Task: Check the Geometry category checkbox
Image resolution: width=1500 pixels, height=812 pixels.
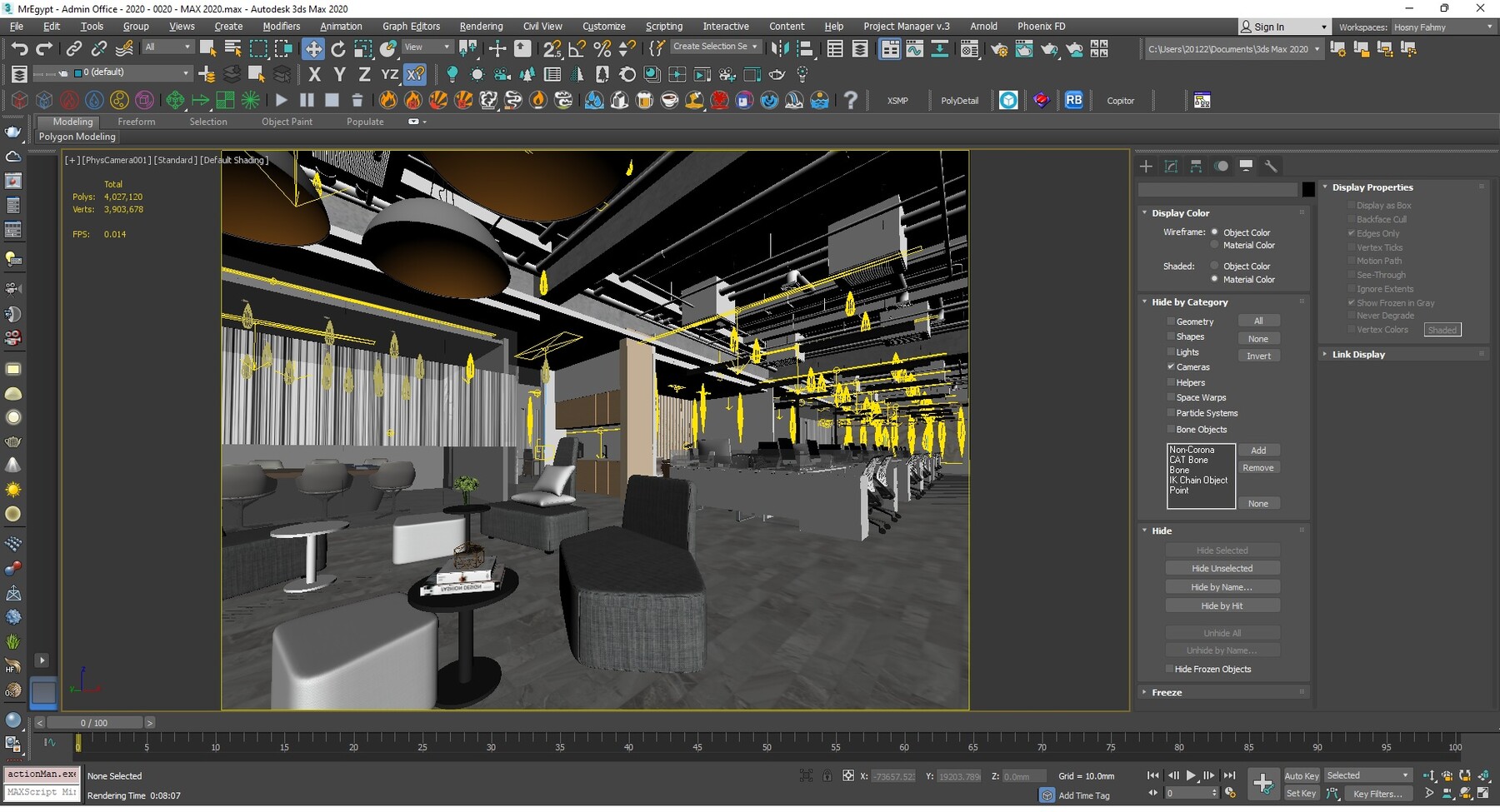Action: tap(1172, 321)
